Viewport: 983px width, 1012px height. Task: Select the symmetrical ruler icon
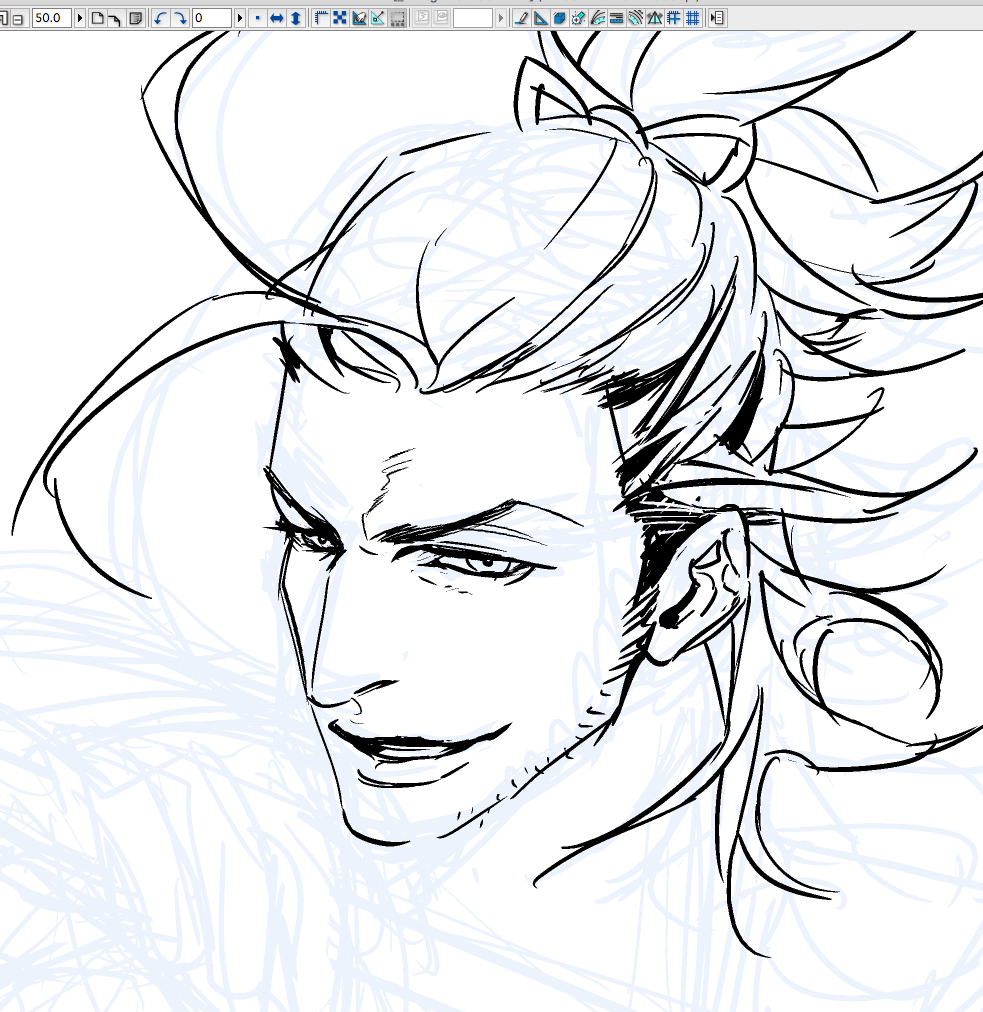654,18
